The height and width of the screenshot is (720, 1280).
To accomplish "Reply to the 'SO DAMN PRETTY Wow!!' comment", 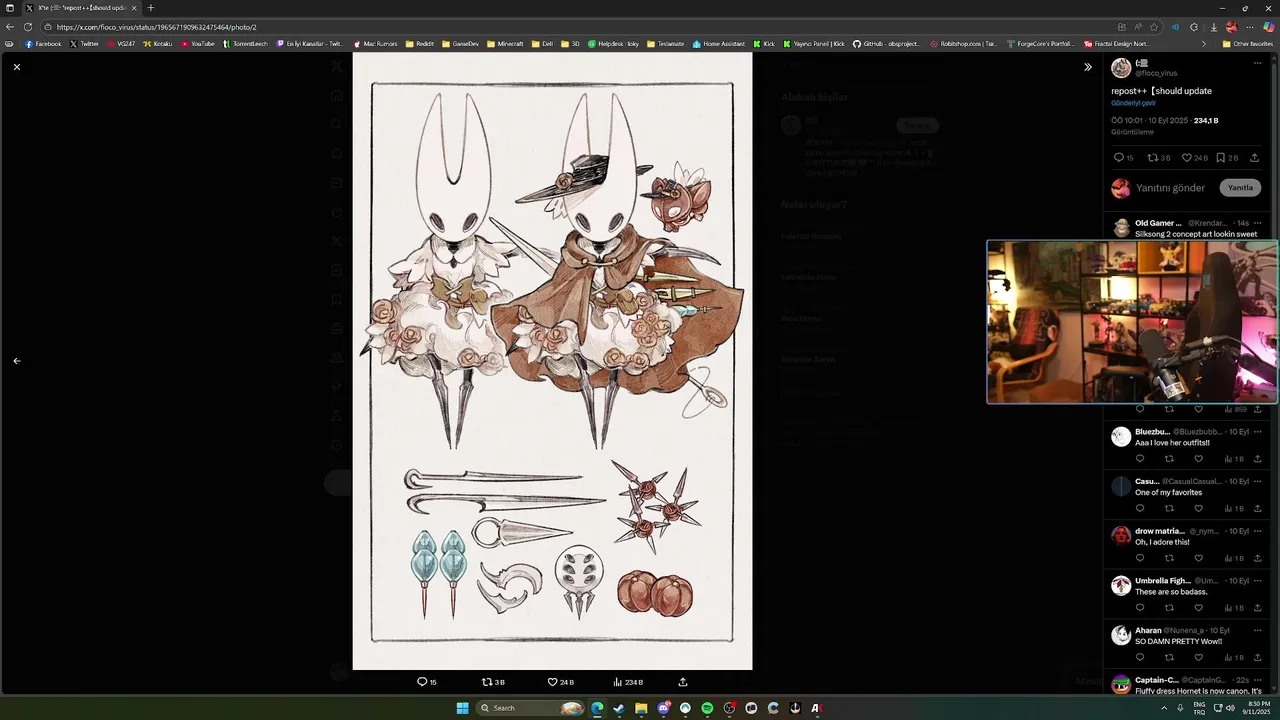I will tap(1139, 657).
